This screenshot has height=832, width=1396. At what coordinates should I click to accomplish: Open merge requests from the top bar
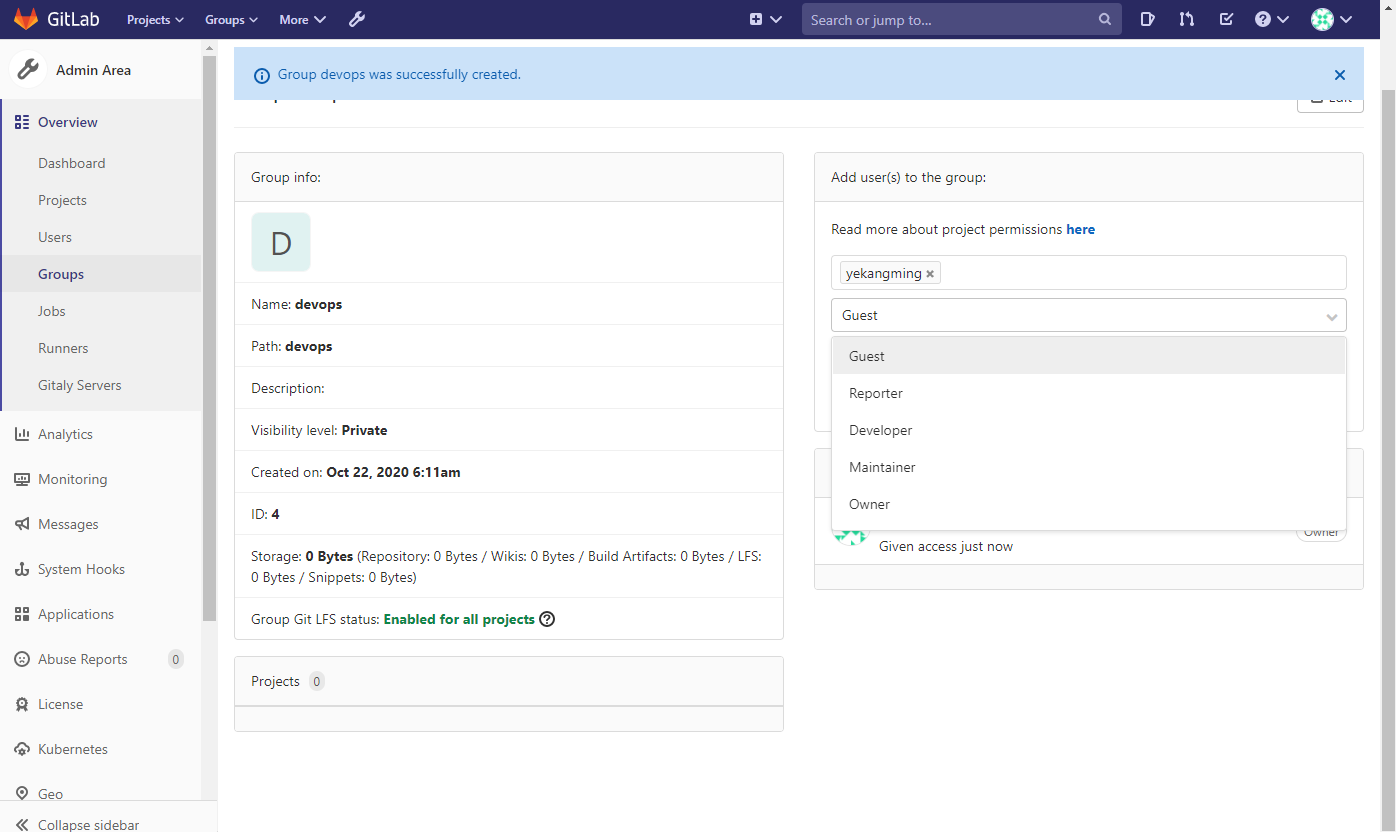coord(1186,18)
